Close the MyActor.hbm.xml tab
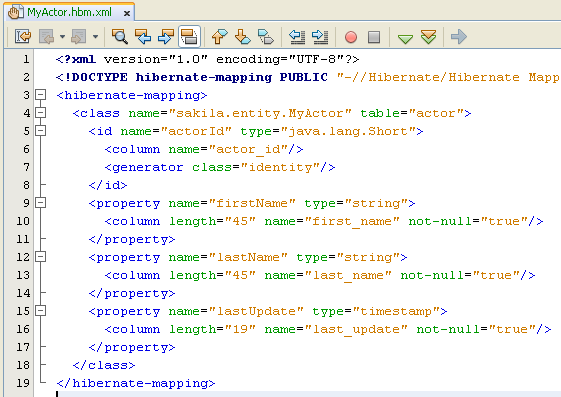 (x=127, y=14)
